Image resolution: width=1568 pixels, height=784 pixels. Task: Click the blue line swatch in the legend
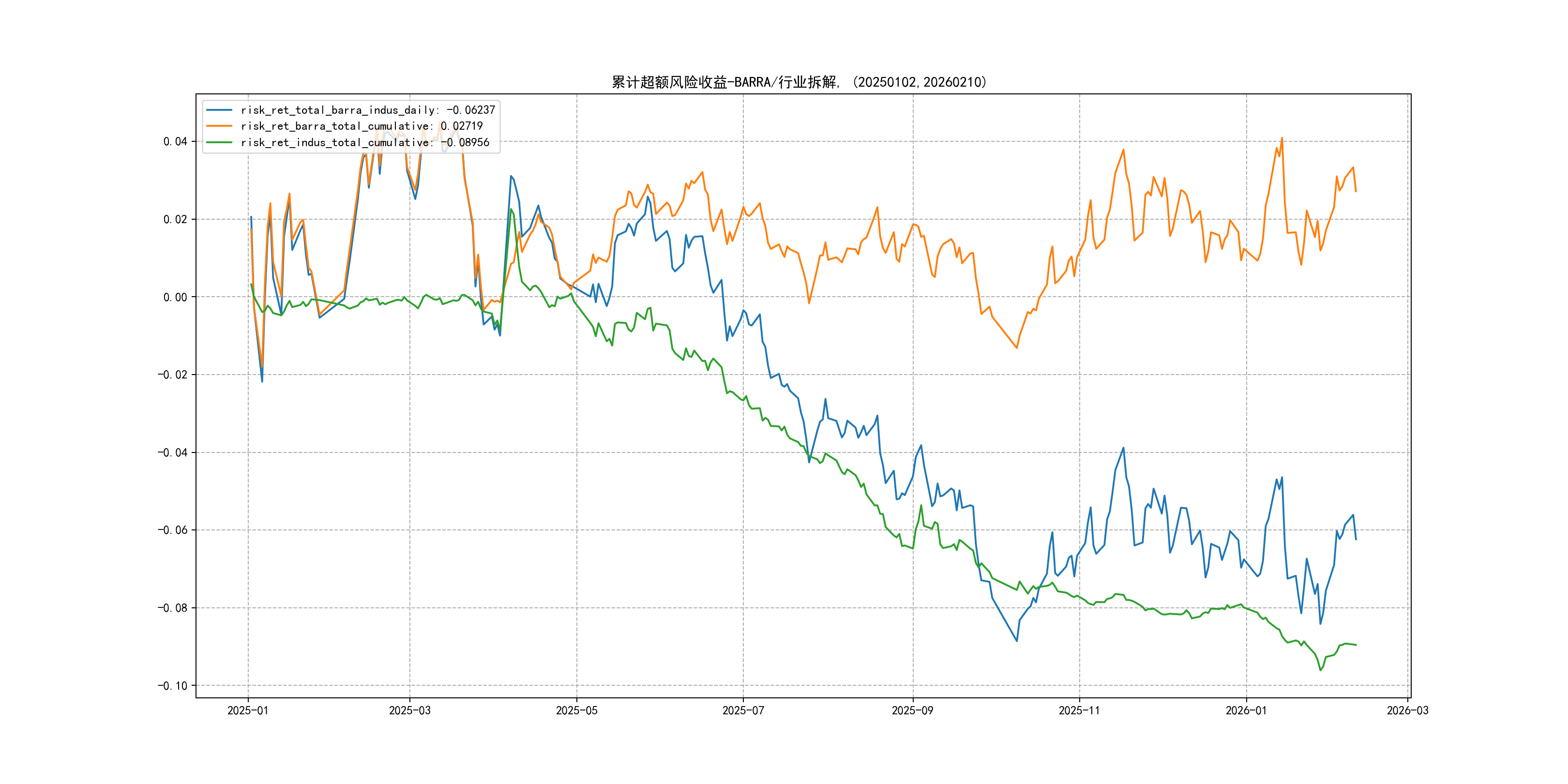point(219,110)
